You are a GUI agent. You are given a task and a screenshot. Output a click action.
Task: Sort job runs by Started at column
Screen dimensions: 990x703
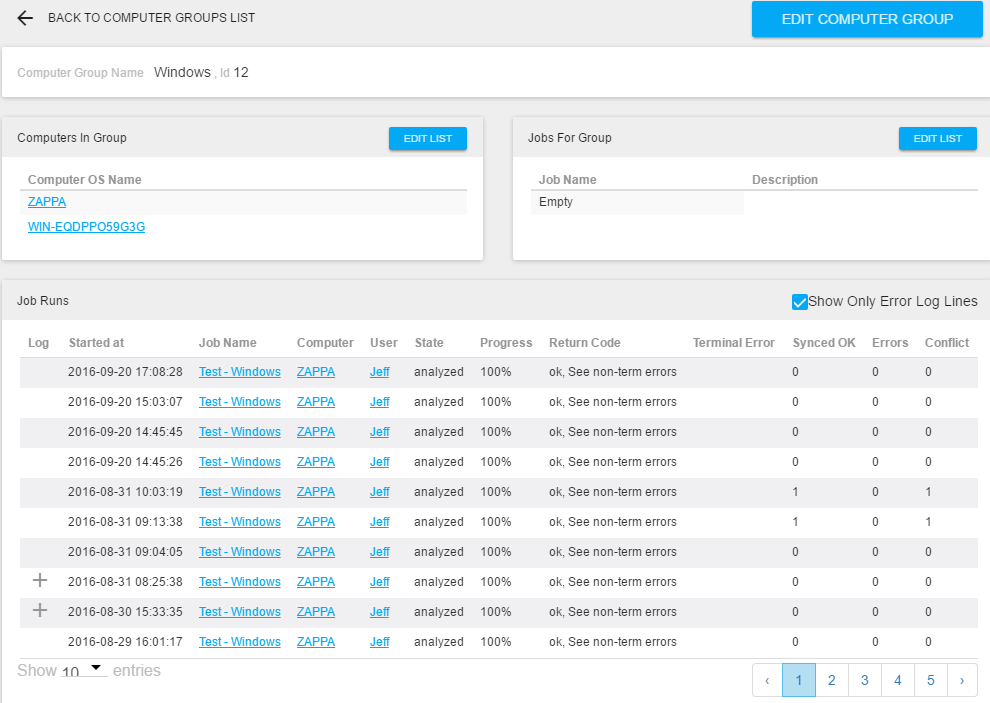(96, 343)
